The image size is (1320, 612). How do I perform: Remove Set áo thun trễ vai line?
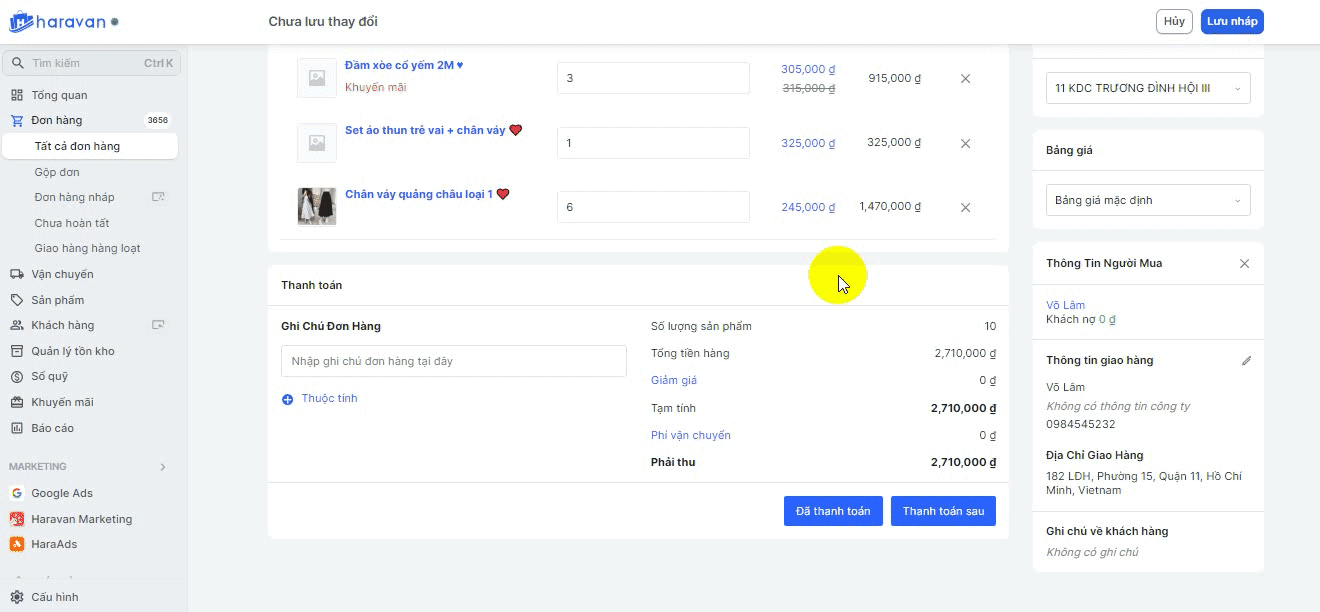point(965,143)
